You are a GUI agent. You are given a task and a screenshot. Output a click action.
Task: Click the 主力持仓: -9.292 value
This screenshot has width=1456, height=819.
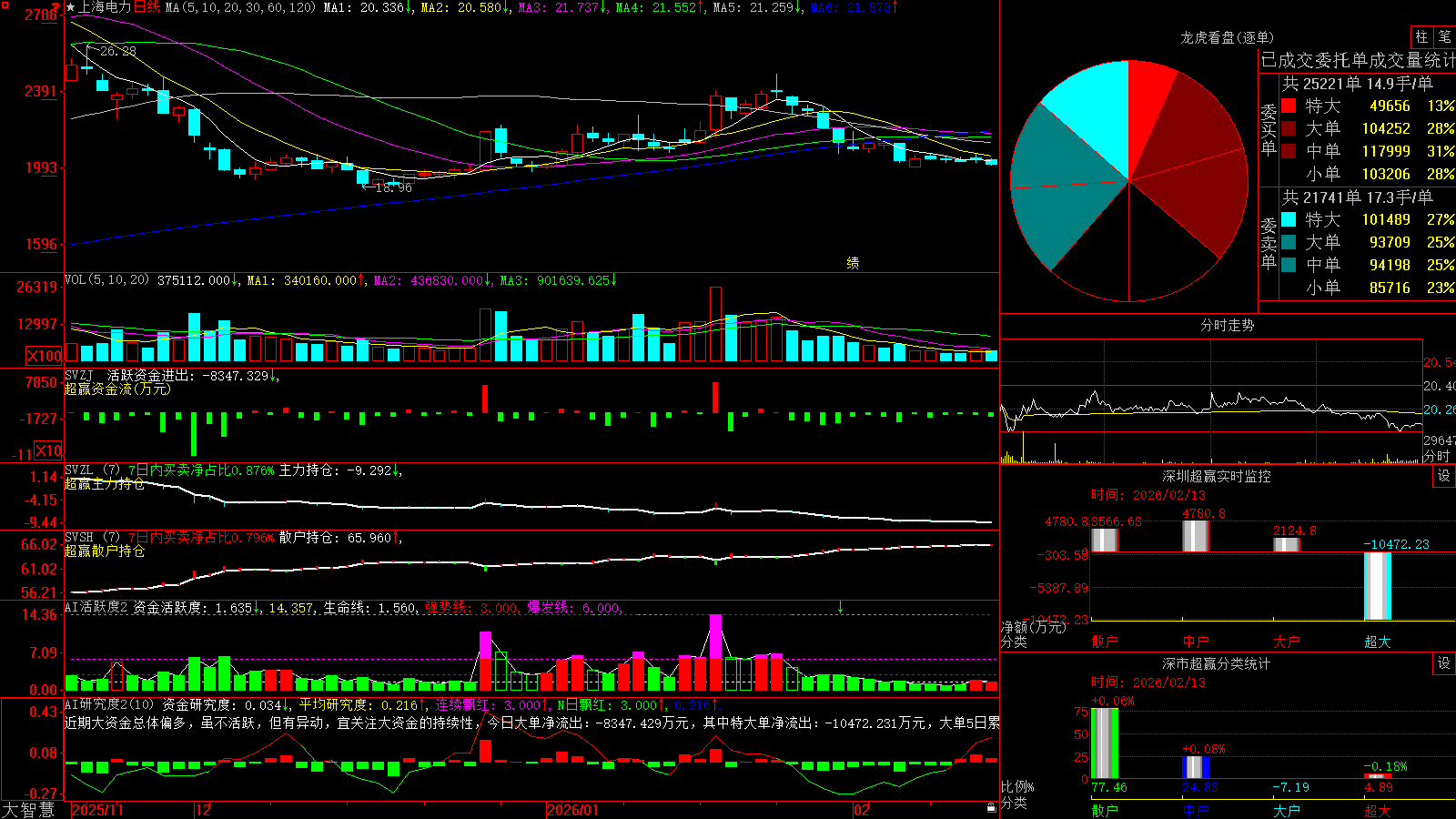(336, 470)
